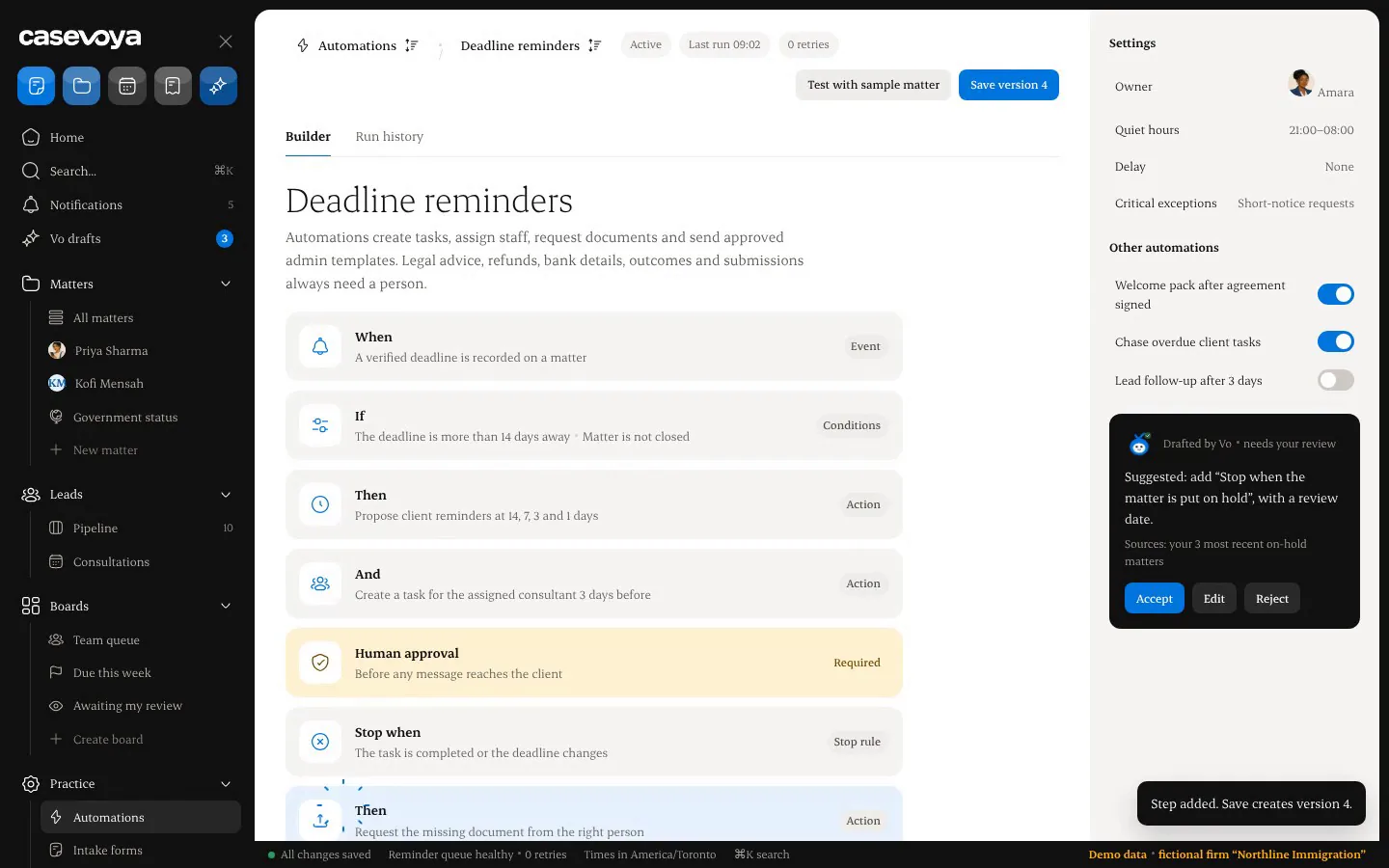Collapse the Boards section chevron

tap(226, 606)
